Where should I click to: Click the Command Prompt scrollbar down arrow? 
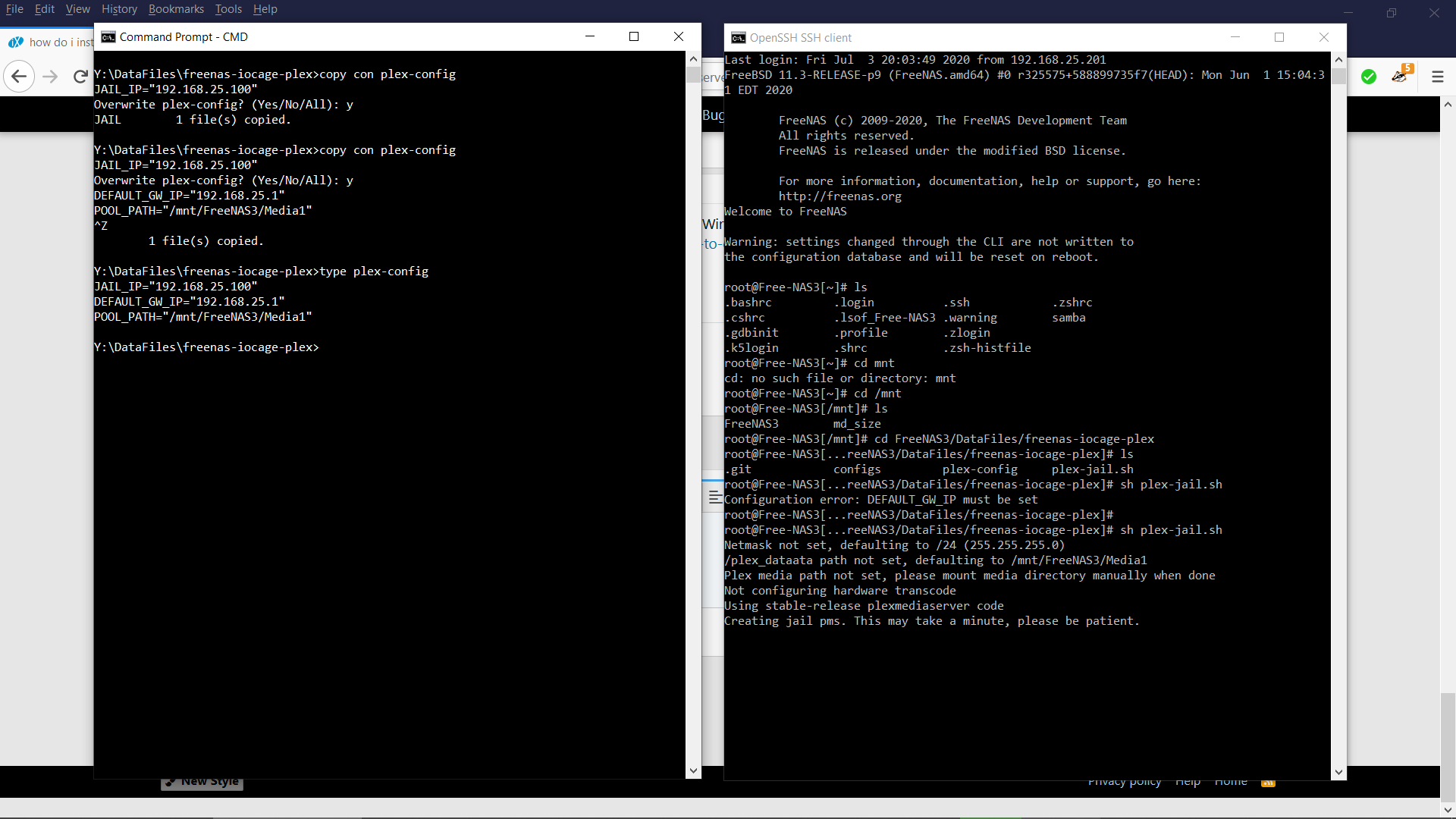pos(693,771)
